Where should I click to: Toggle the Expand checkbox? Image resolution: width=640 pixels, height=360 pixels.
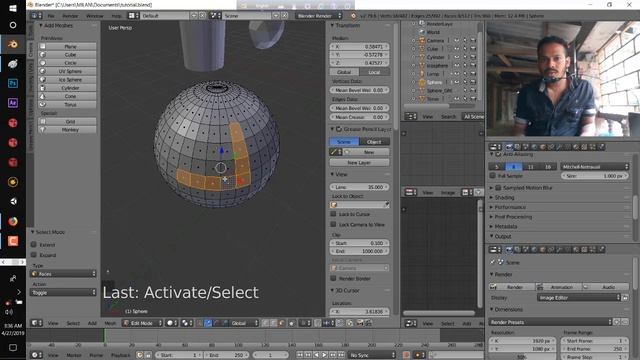tap(34, 255)
